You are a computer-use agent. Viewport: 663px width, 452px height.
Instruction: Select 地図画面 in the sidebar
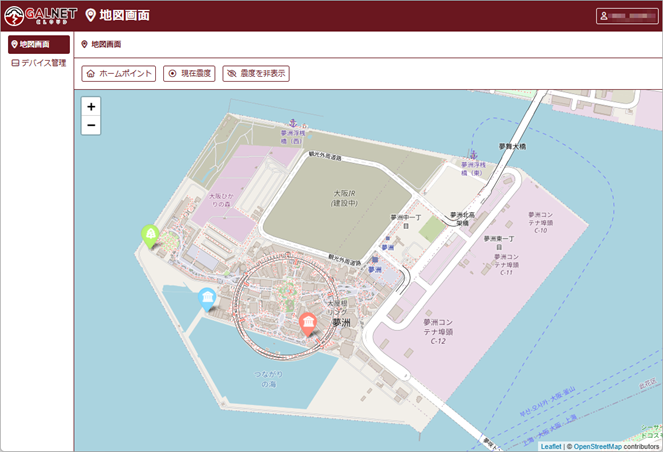[39, 44]
